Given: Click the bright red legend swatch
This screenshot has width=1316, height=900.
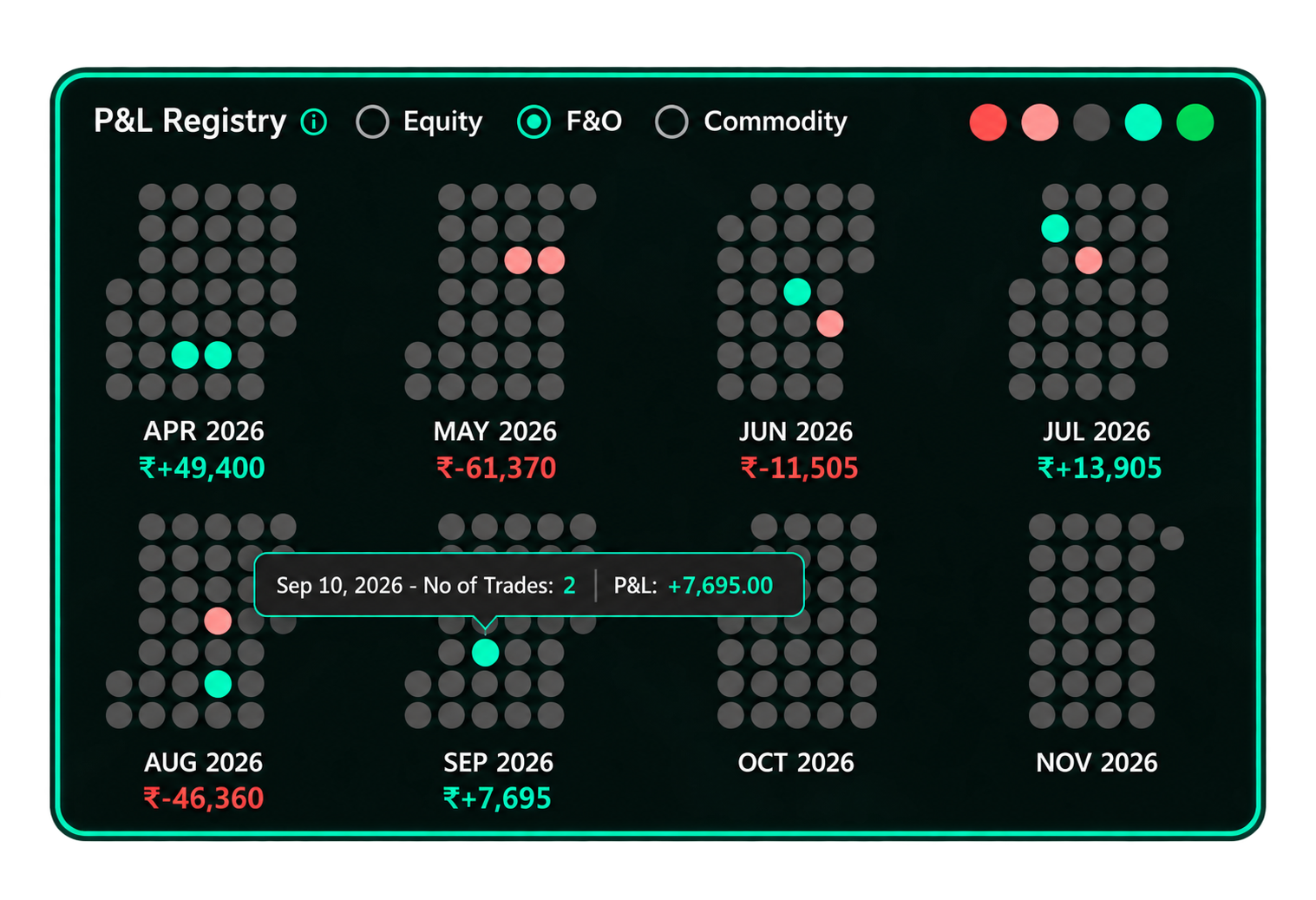Looking at the screenshot, I should pos(988,122).
